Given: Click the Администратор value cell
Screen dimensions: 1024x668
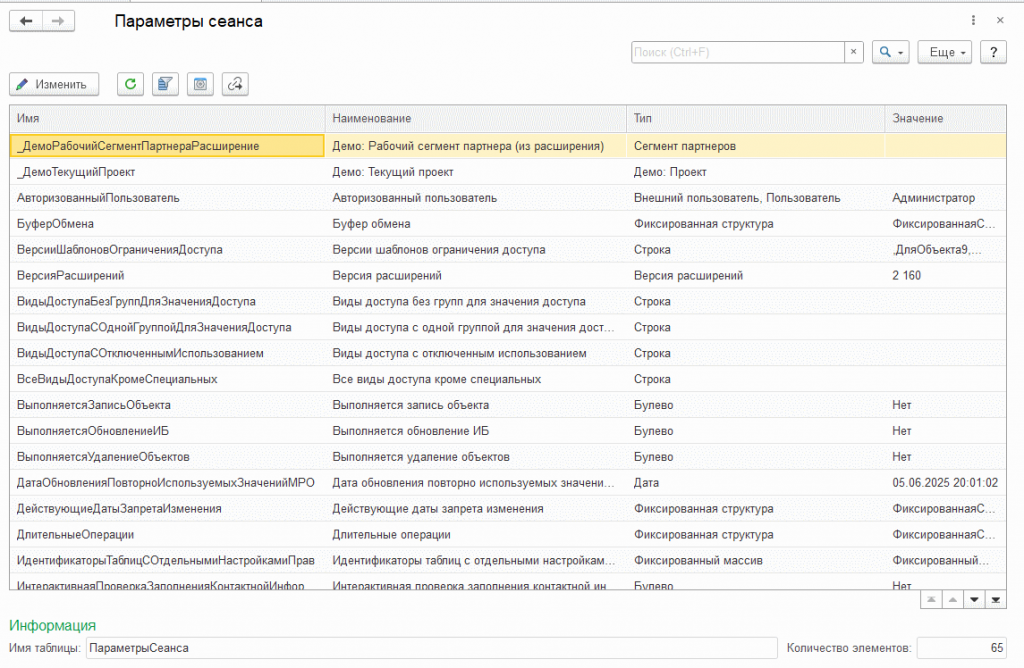Looking at the screenshot, I should point(946,198).
